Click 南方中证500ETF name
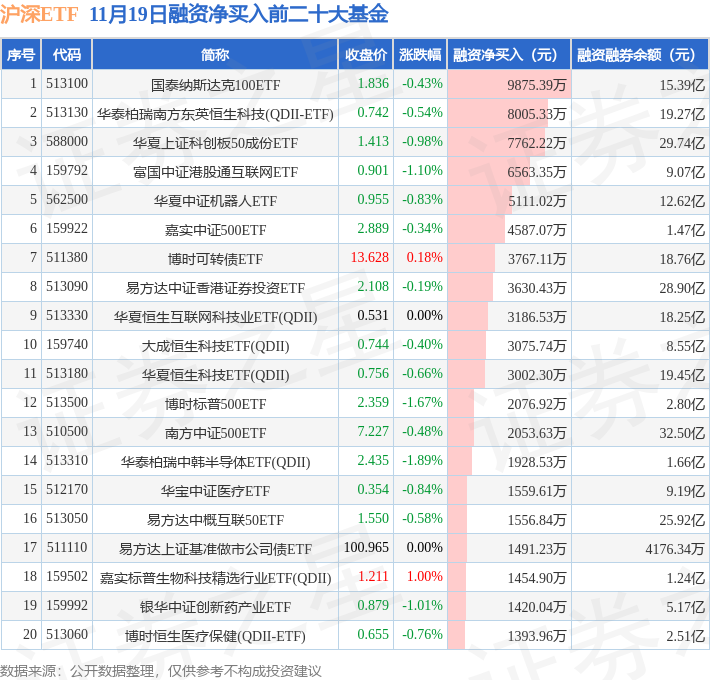The image size is (710, 680). tap(215, 432)
